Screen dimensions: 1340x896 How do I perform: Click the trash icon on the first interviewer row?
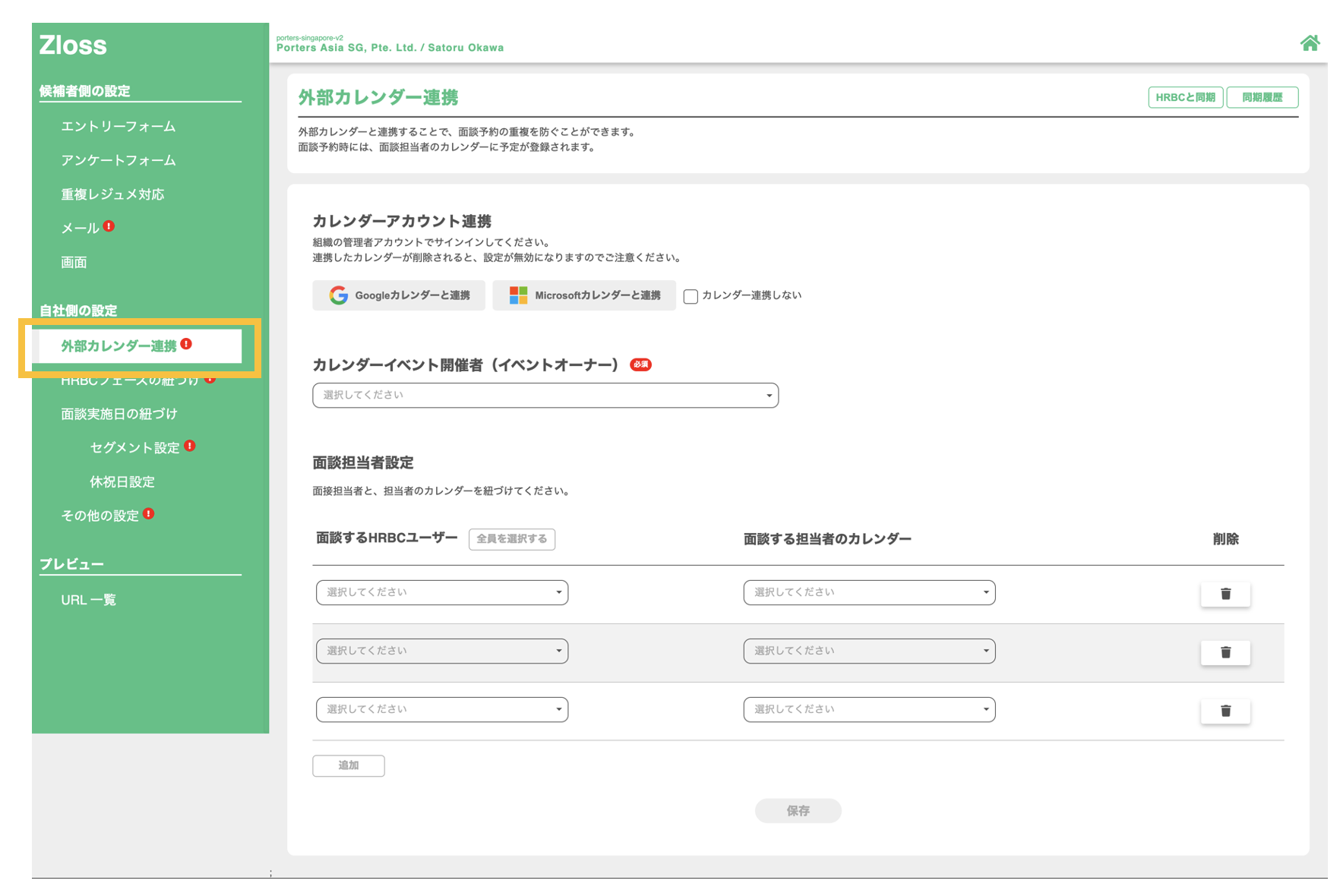[x=1225, y=594]
